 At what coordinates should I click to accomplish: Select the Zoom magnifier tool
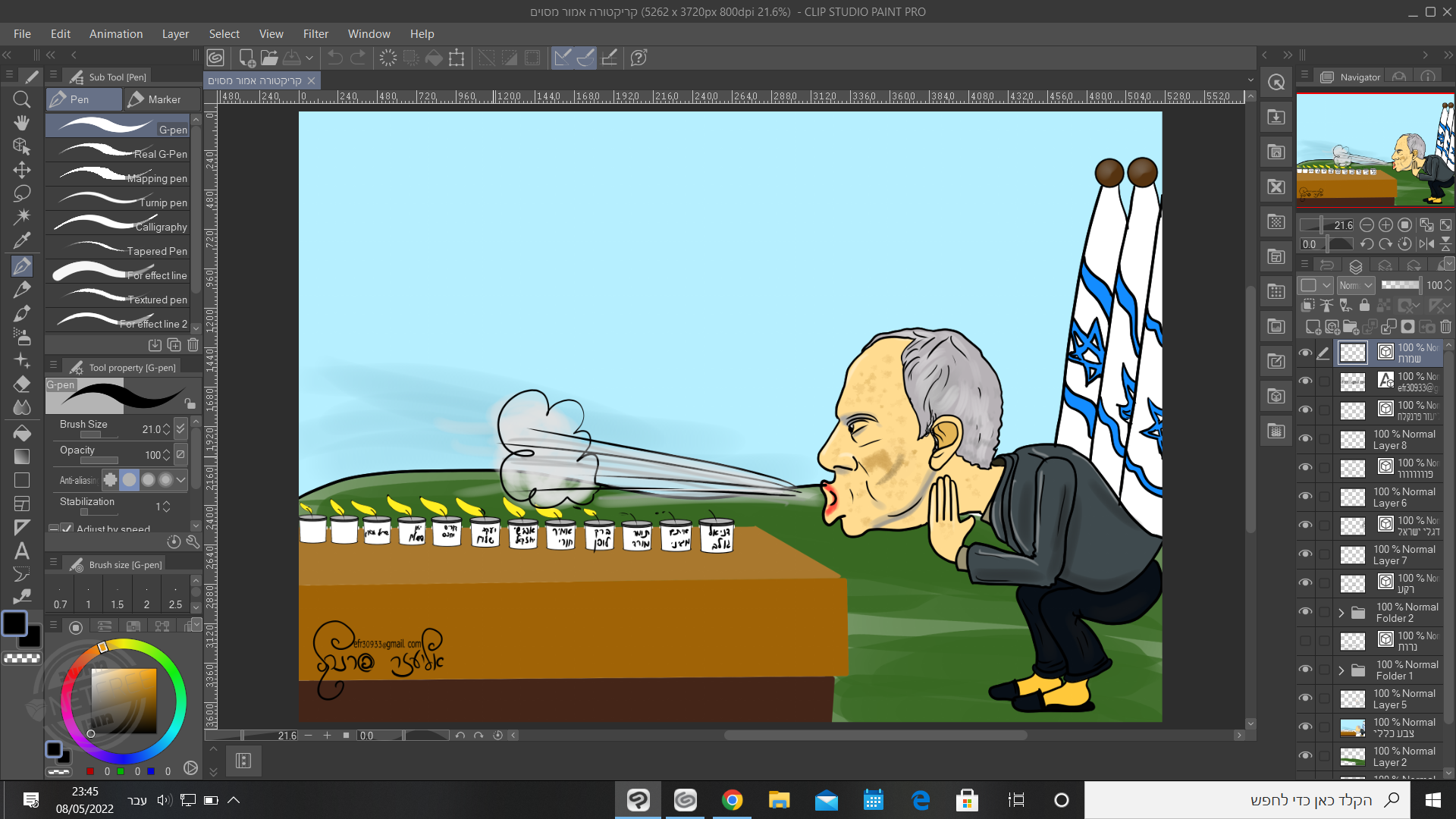(21, 99)
